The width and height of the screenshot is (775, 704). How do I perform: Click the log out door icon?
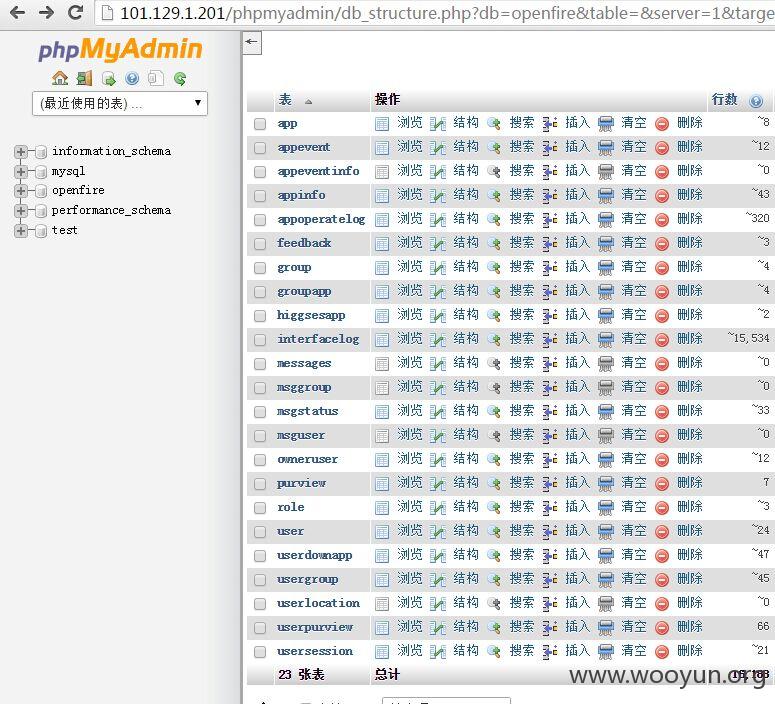click(85, 78)
